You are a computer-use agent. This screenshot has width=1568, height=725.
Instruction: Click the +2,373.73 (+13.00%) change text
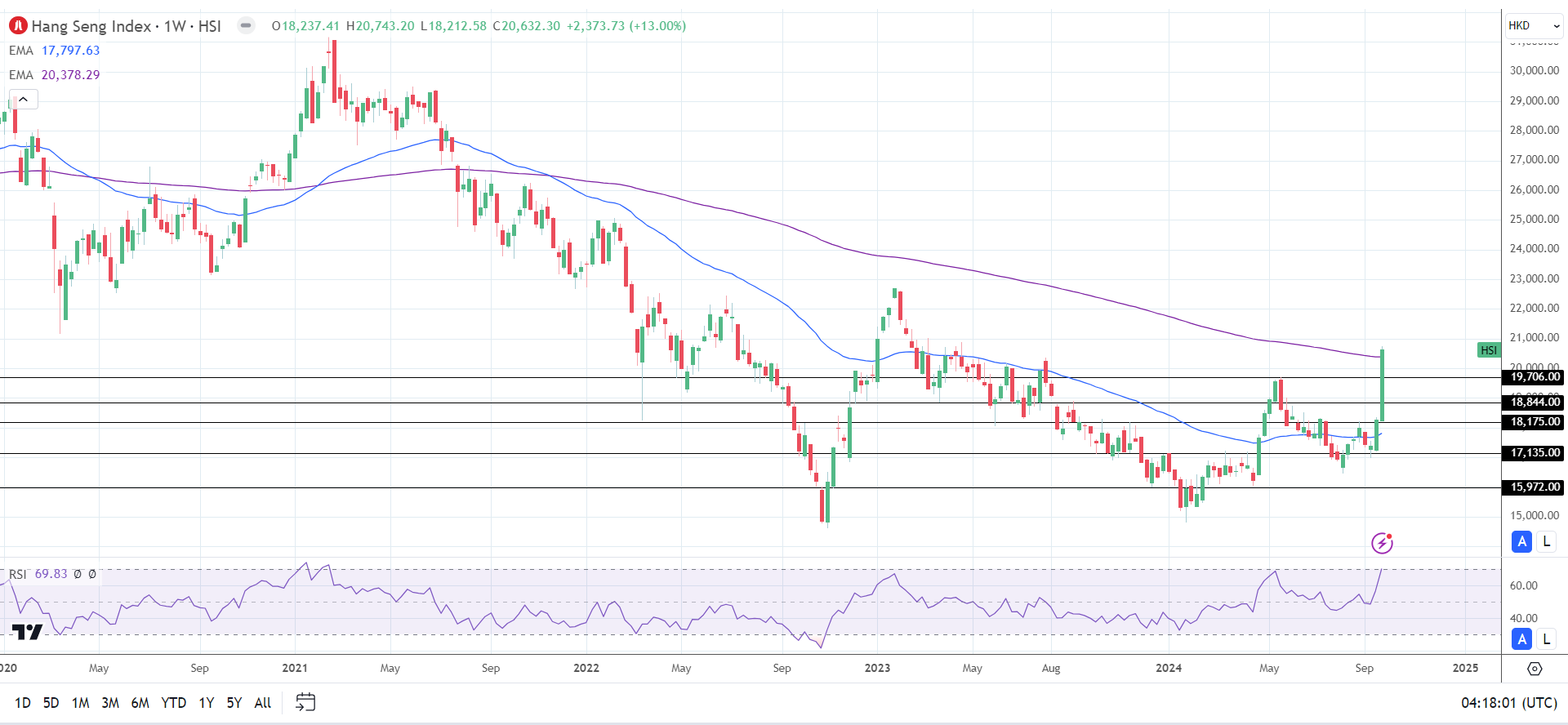(626, 26)
